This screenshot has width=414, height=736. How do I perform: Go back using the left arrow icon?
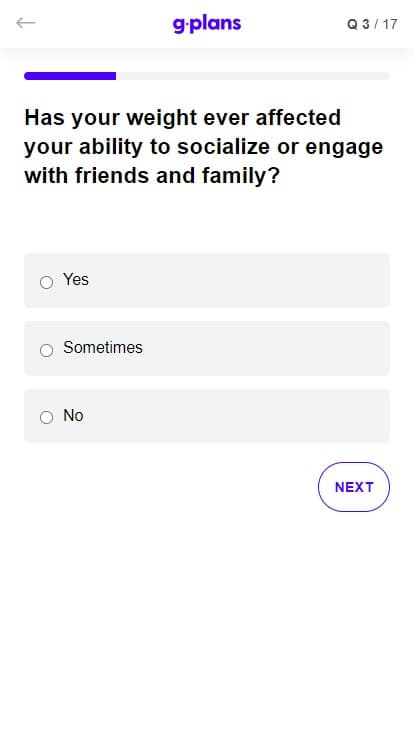point(25,23)
